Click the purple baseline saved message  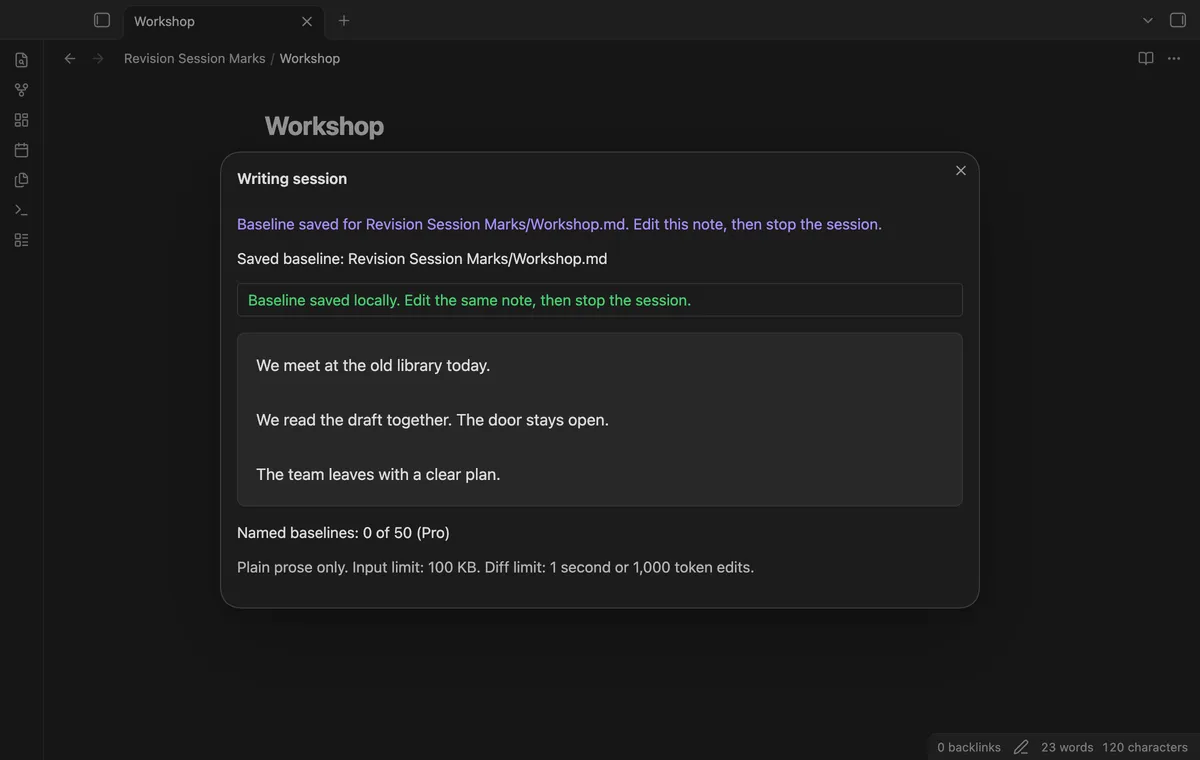559,224
